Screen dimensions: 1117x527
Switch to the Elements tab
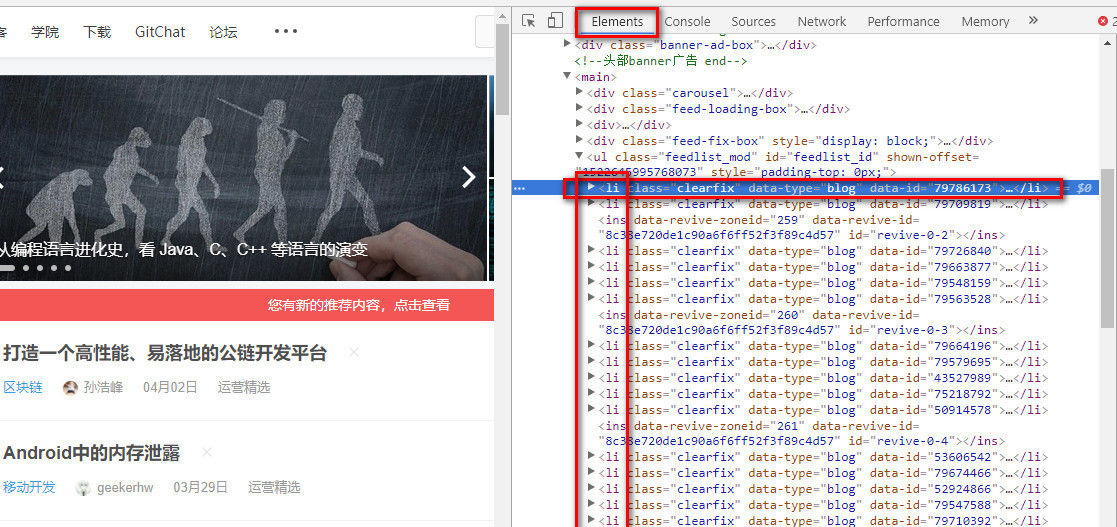click(617, 21)
